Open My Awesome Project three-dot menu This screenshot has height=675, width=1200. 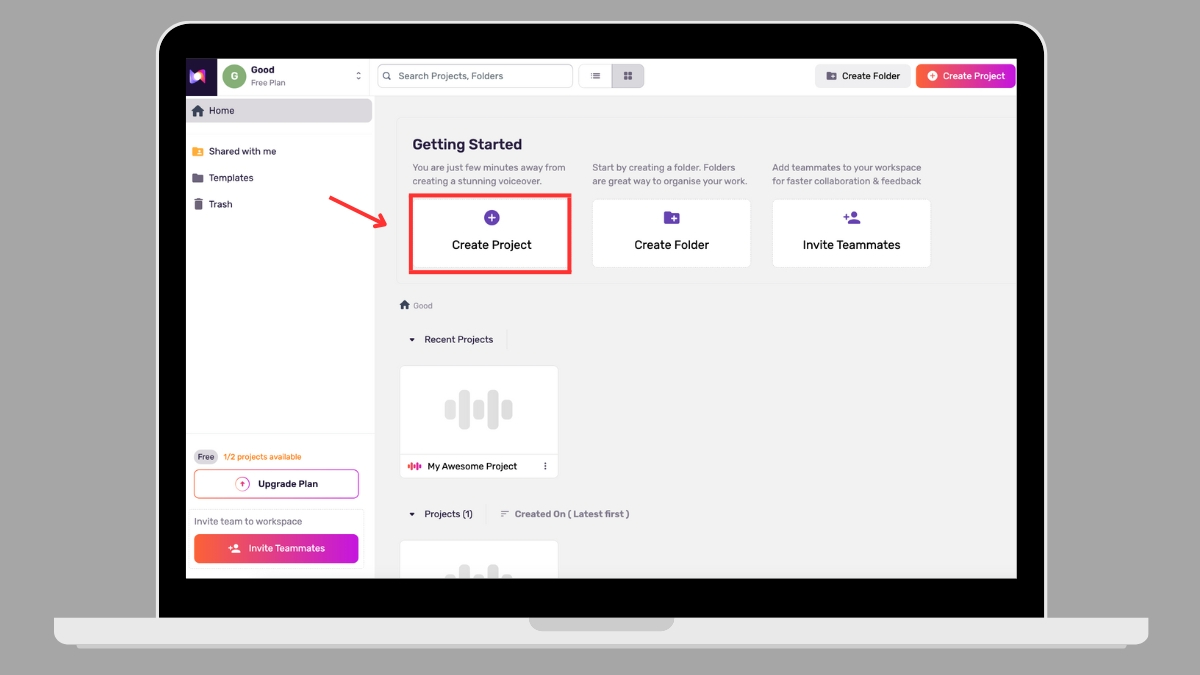point(545,466)
